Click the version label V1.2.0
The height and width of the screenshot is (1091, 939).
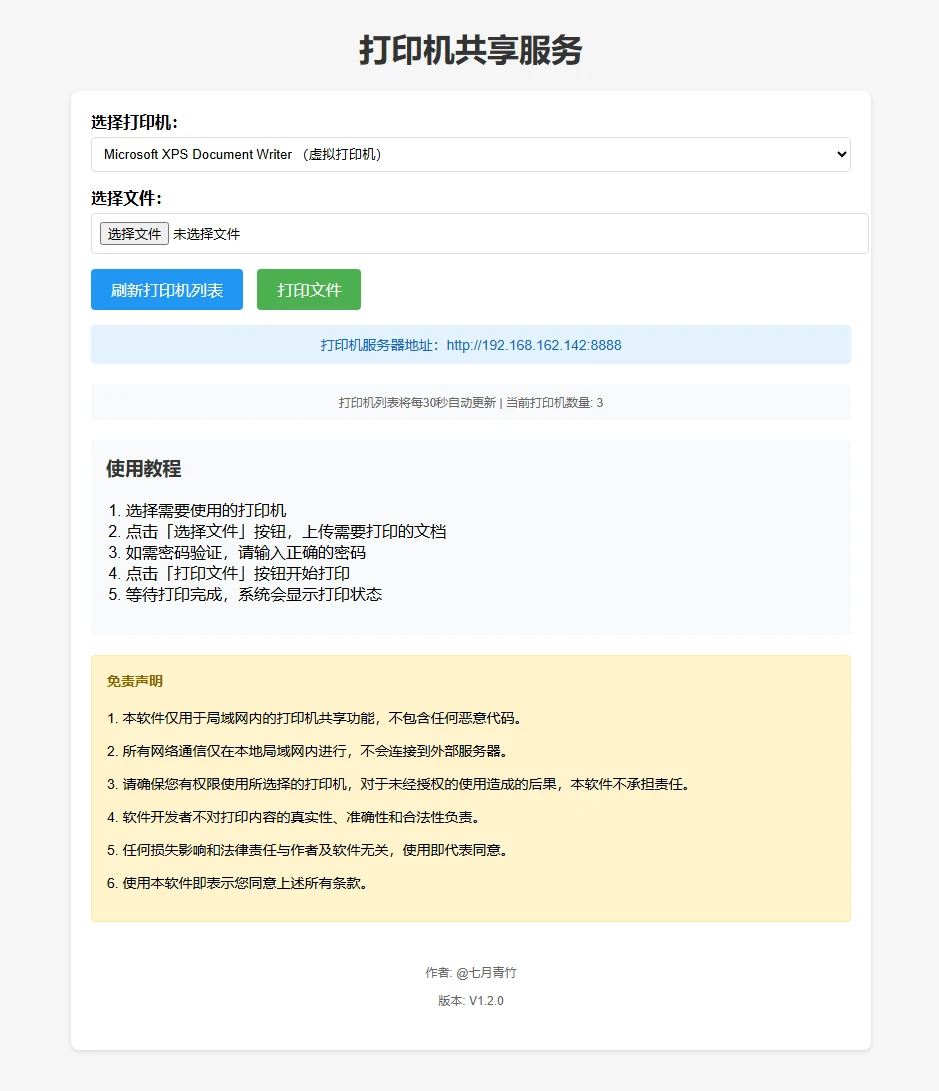470,1000
